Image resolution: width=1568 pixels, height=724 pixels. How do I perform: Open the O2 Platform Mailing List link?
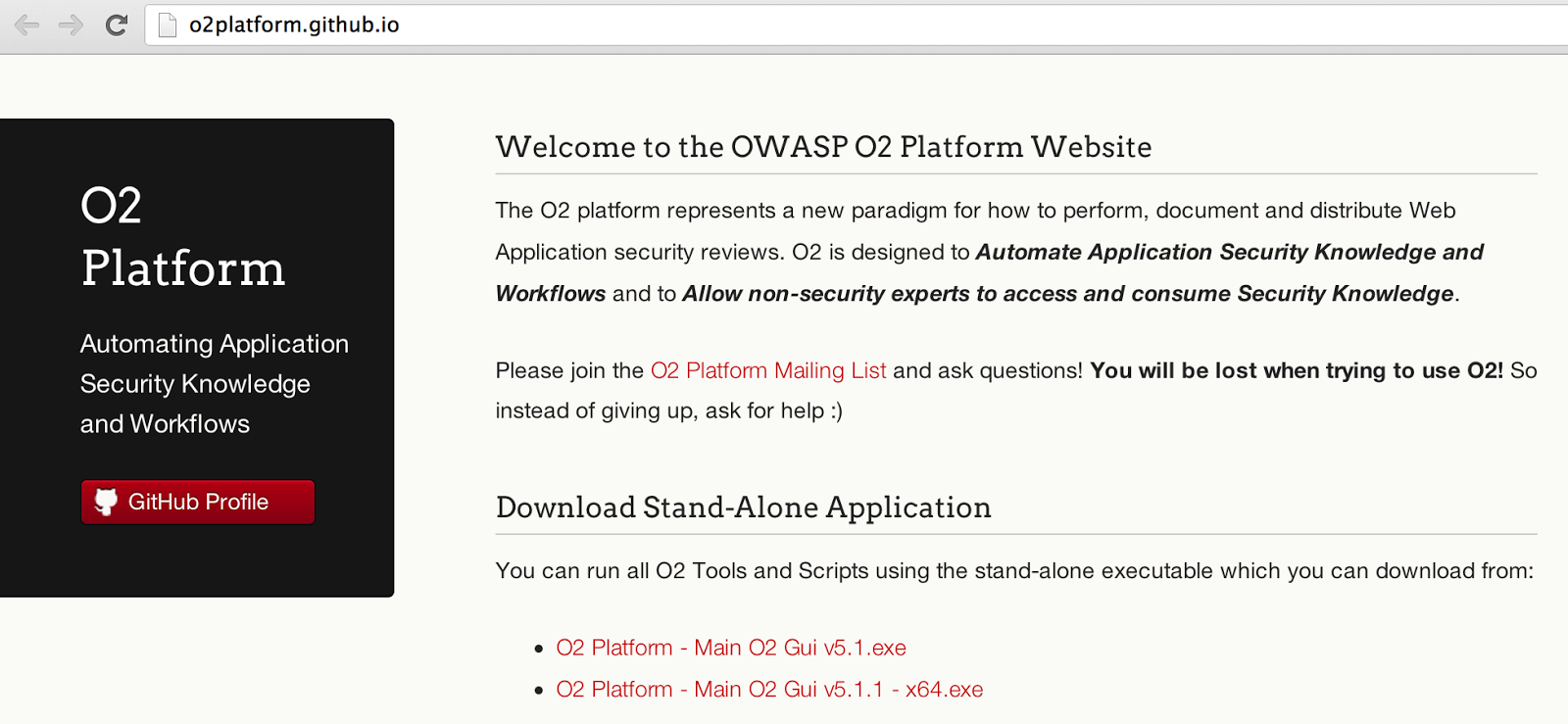[x=767, y=370]
